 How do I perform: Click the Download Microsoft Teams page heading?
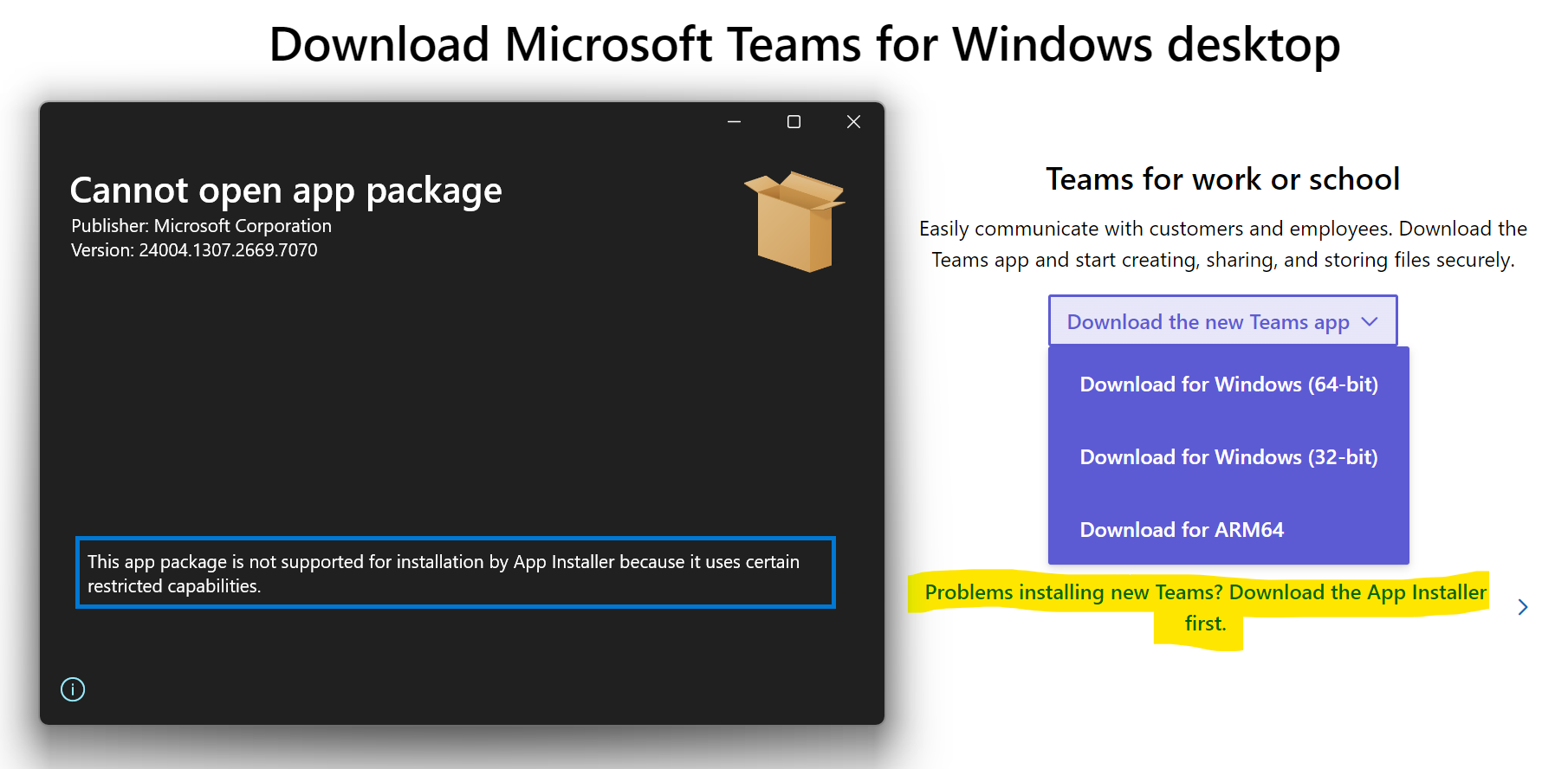[x=804, y=44]
